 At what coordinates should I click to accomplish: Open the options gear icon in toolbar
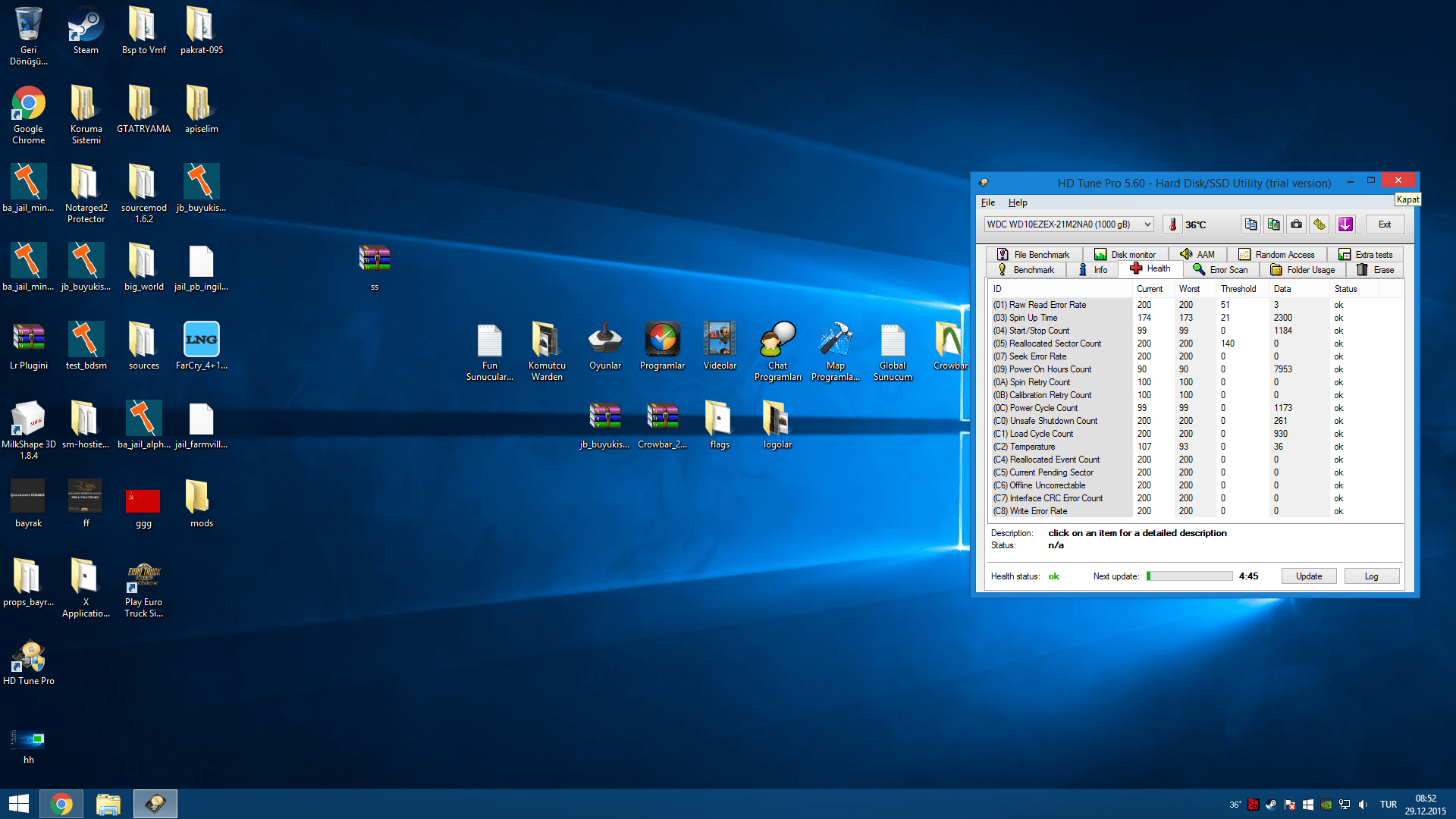(x=1319, y=224)
